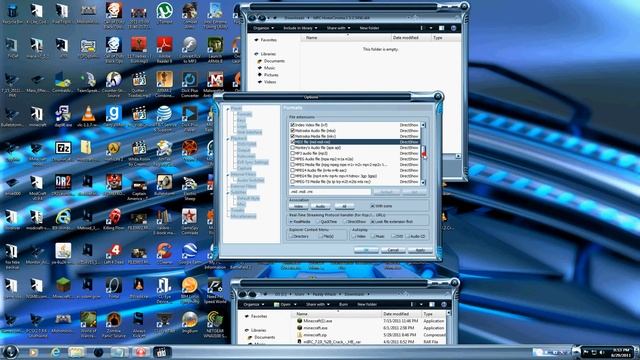Select the RealMedia streaming handler radio

[291, 222]
